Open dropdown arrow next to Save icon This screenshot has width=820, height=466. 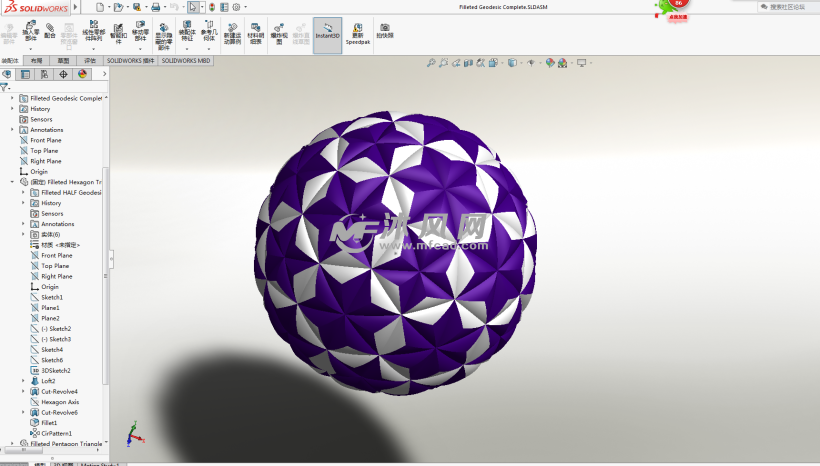coord(146,7)
